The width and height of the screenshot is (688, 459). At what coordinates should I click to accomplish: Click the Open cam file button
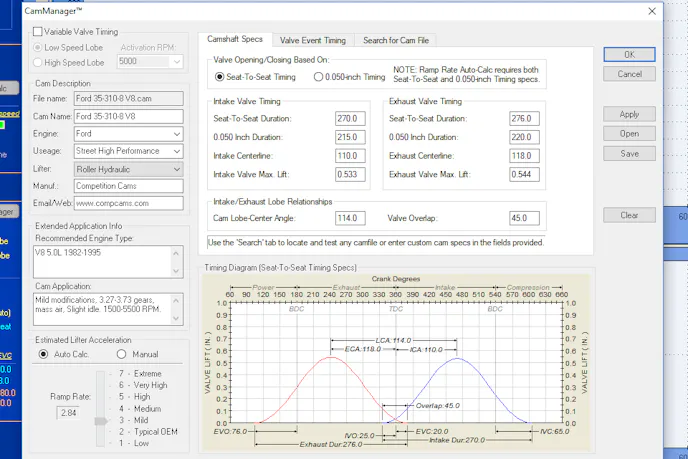629,134
